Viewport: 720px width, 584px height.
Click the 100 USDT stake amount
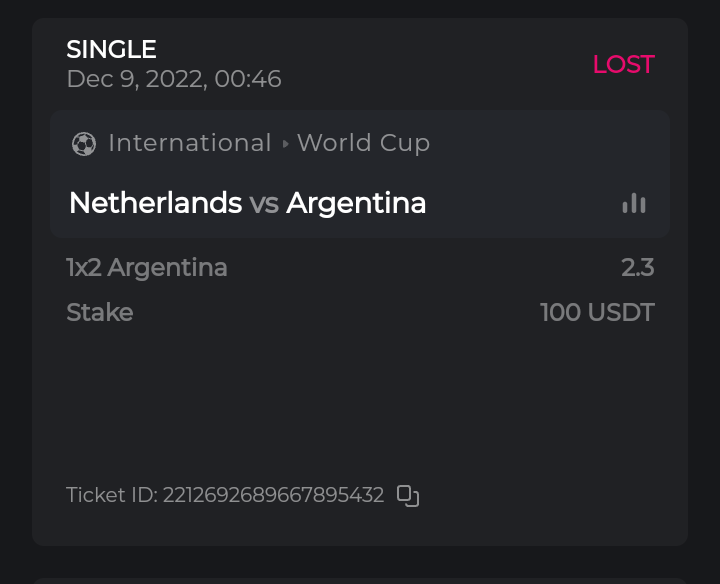tap(597, 312)
